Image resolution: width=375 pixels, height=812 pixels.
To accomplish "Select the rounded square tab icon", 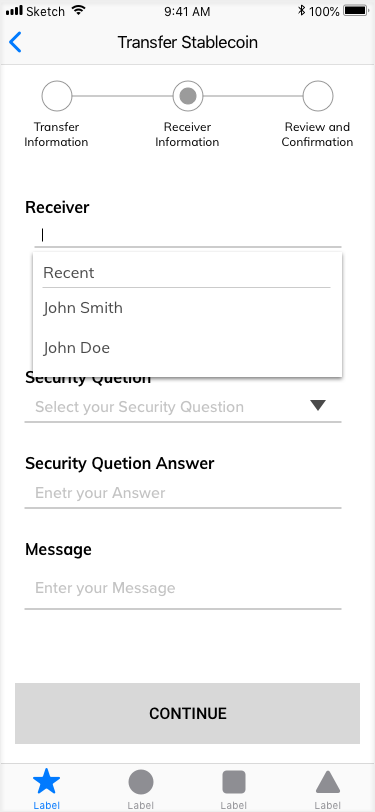I will (234, 782).
